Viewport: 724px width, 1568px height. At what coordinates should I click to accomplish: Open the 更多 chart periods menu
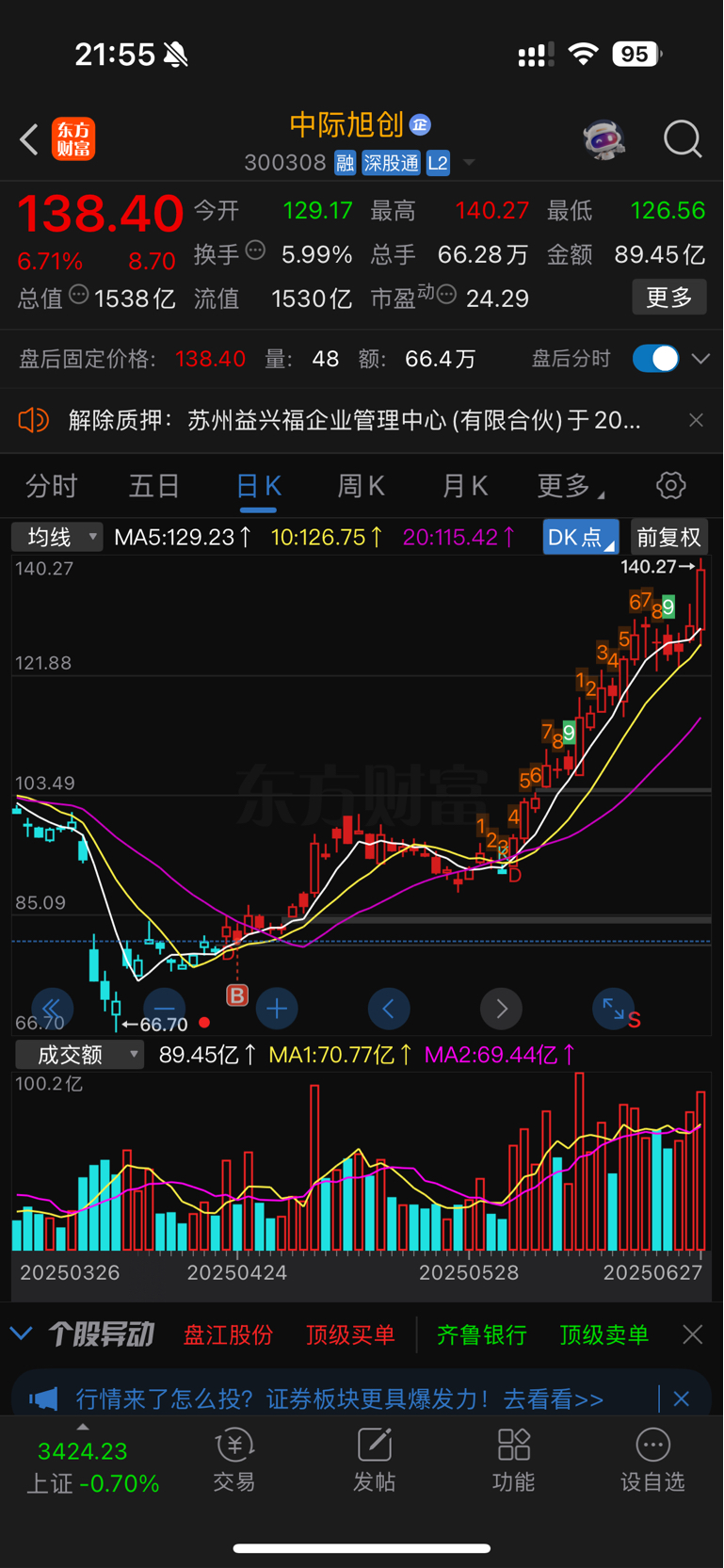569,486
